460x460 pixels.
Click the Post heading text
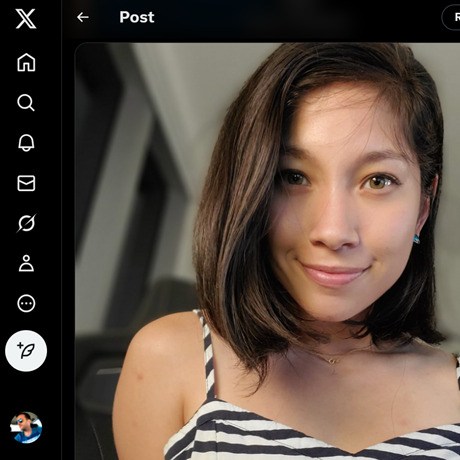(x=137, y=17)
